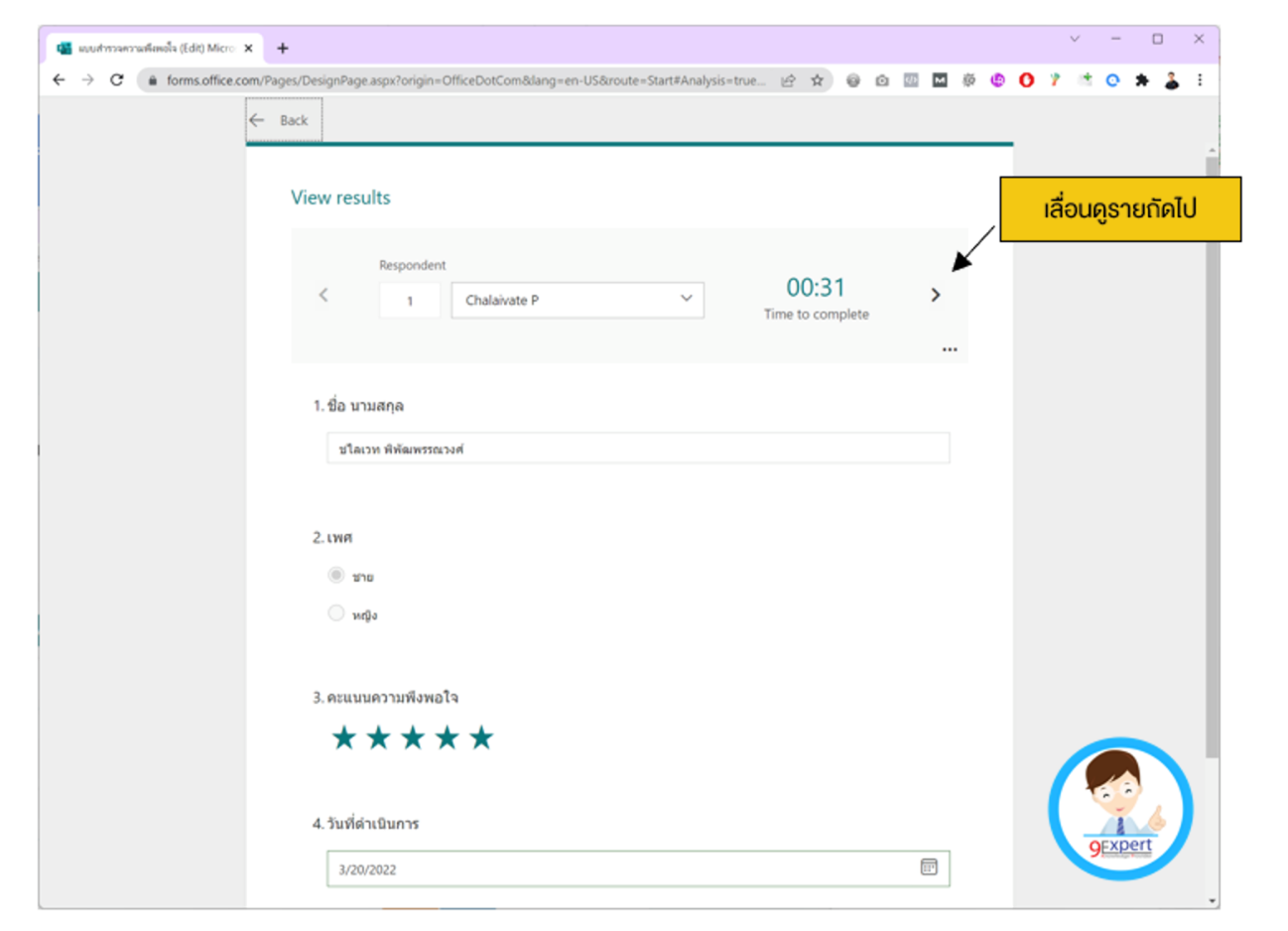Click the next respondent arrow
This screenshot has height=931, width=1288.
(935, 295)
